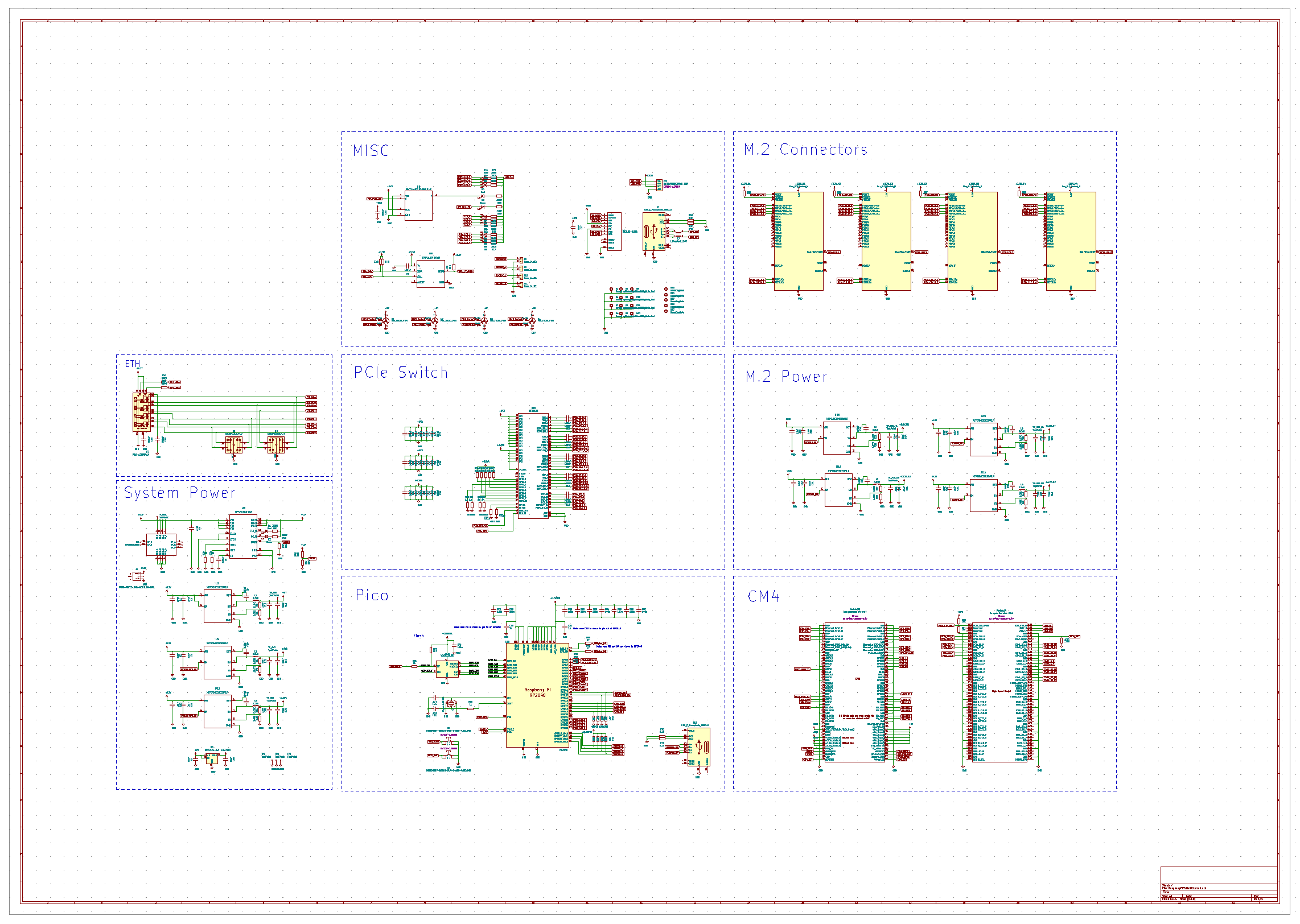This screenshot has height=924, width=1300.
Task: Click the MISC section title
Action: coord(371,151)
